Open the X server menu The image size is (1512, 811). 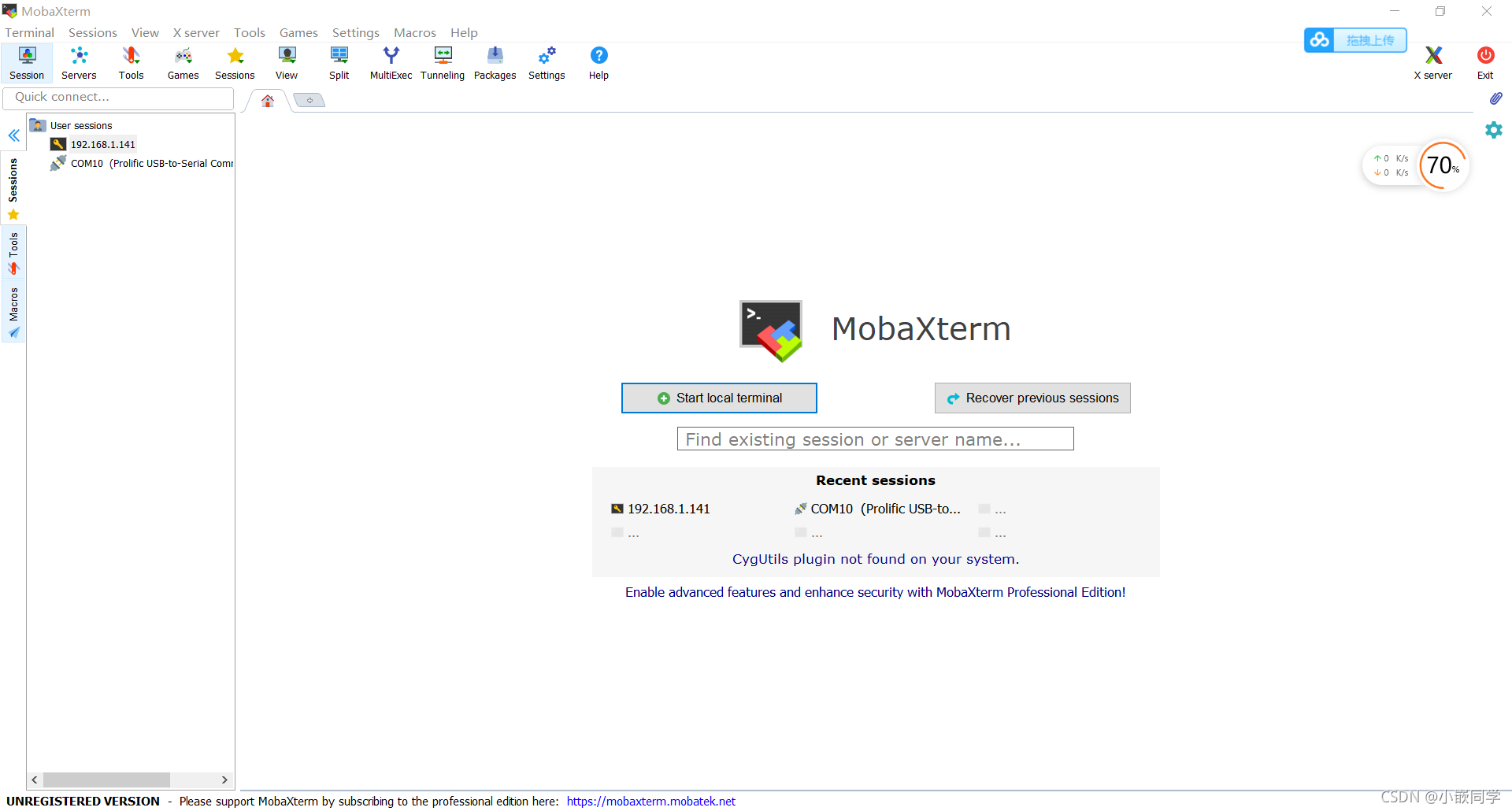tap(196, 32)
